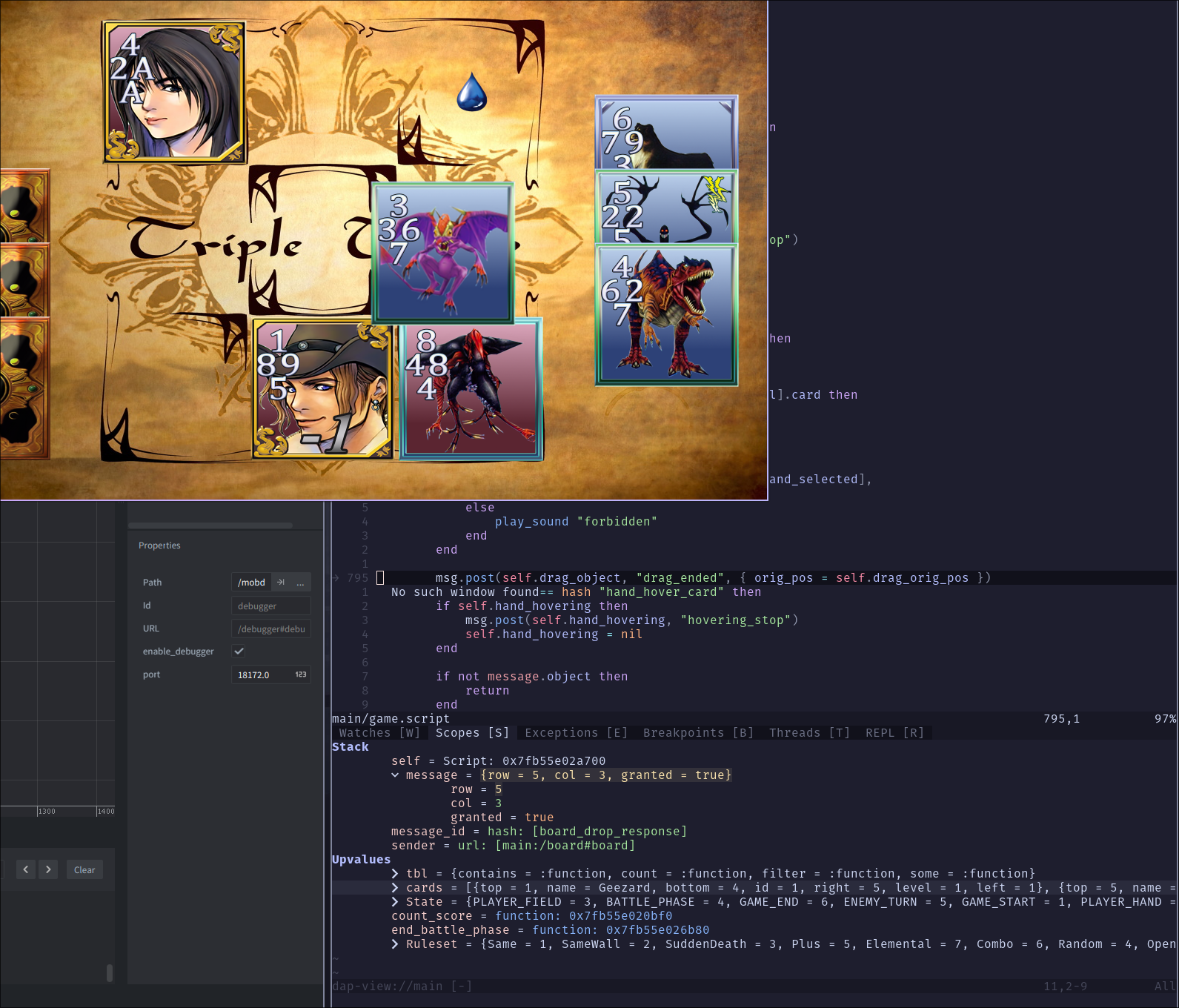1179x1008 pixels.
Task: Click the URL field showing /debugger#debu
Action: (x=270, y=629)
